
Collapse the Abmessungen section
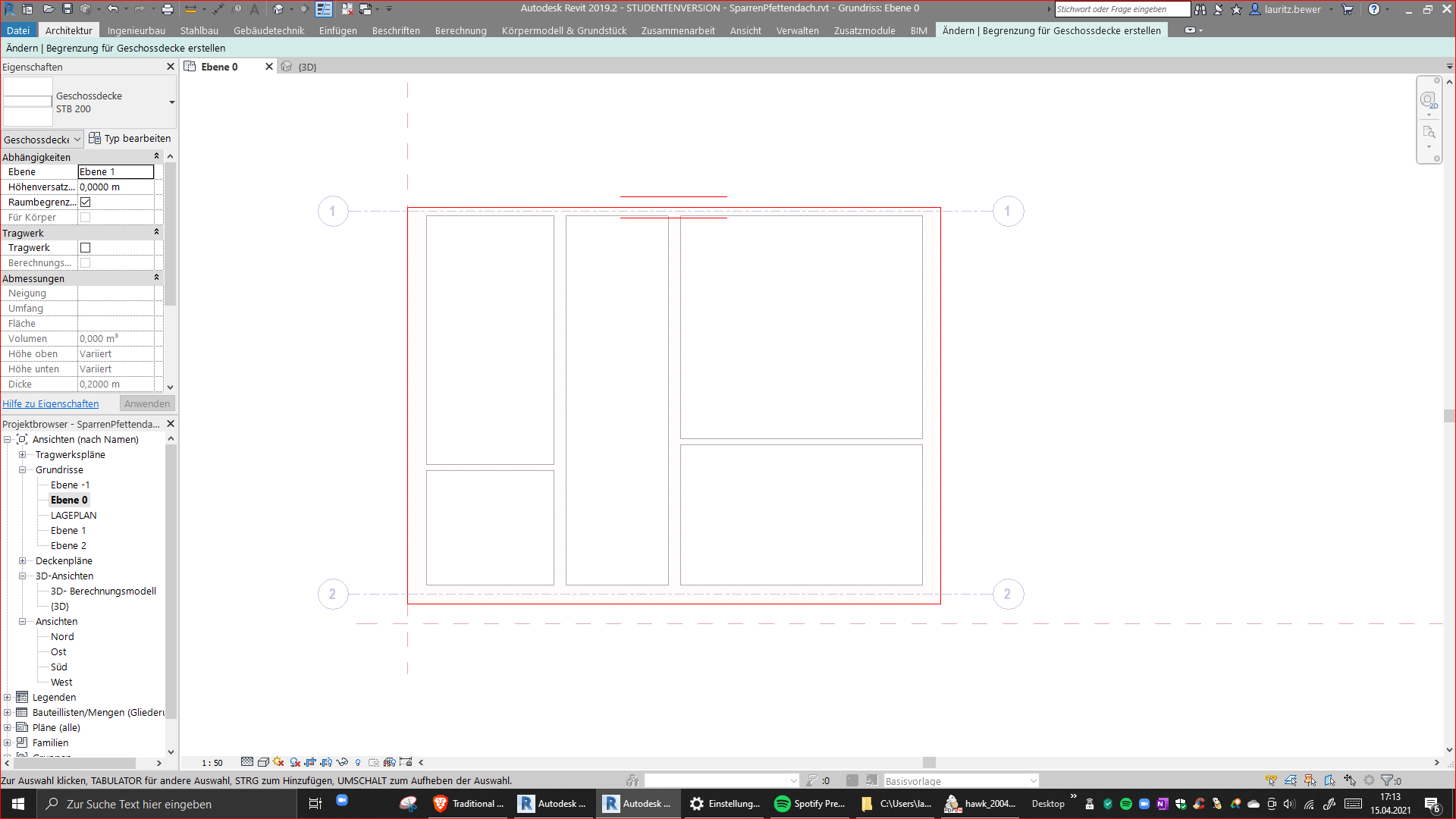coord(157,278)
